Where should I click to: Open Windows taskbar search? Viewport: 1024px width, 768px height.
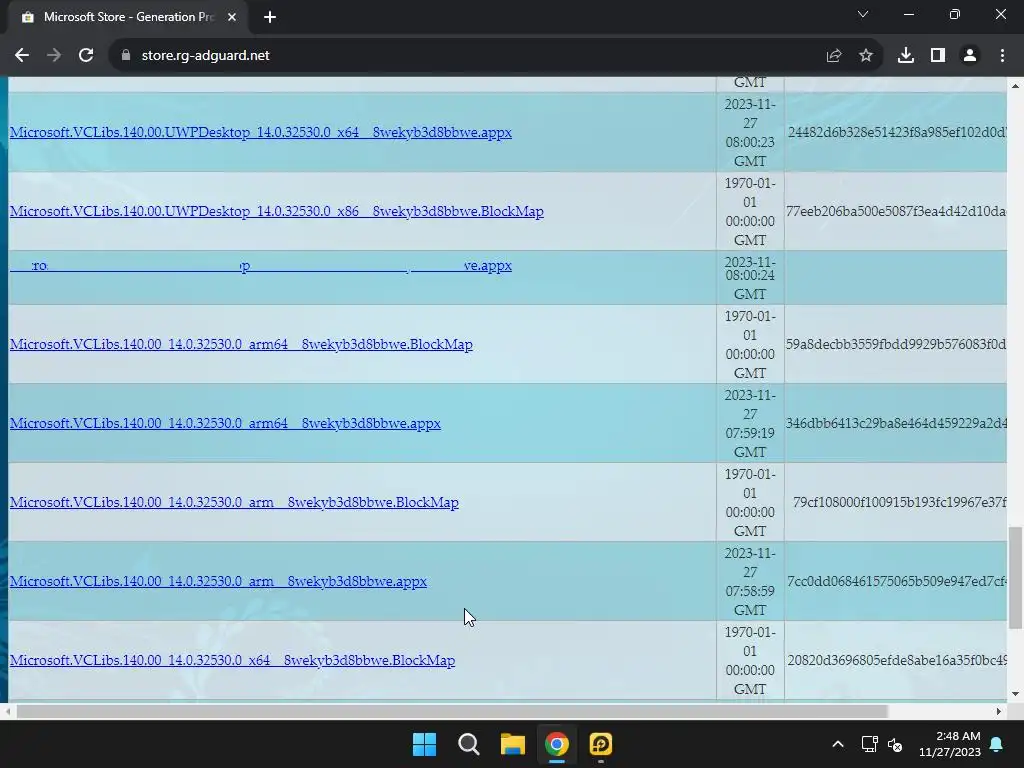pos(468,744)
